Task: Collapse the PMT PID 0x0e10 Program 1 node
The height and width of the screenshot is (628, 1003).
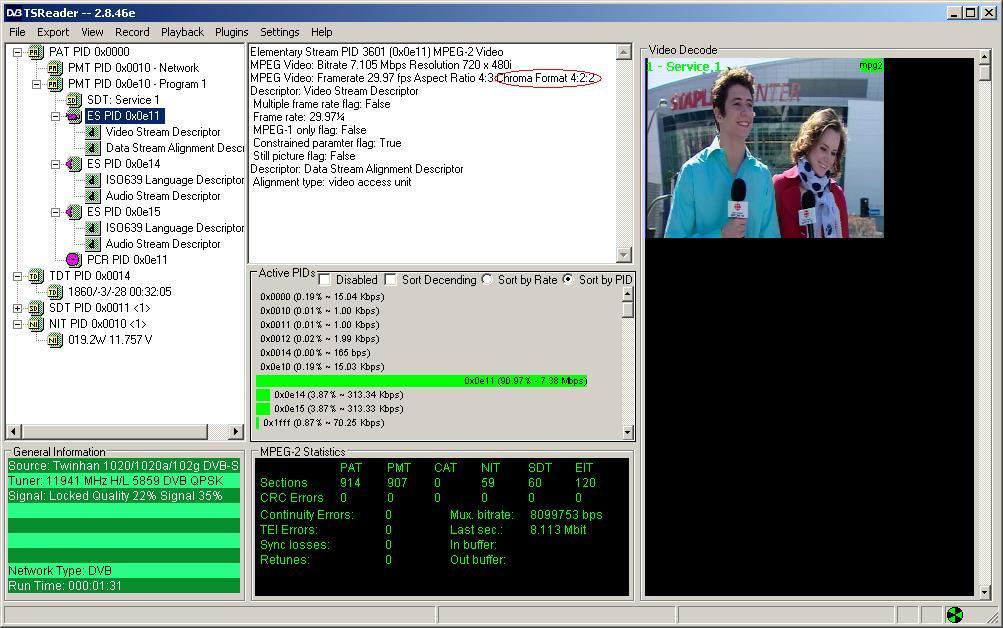Action: 36,84
